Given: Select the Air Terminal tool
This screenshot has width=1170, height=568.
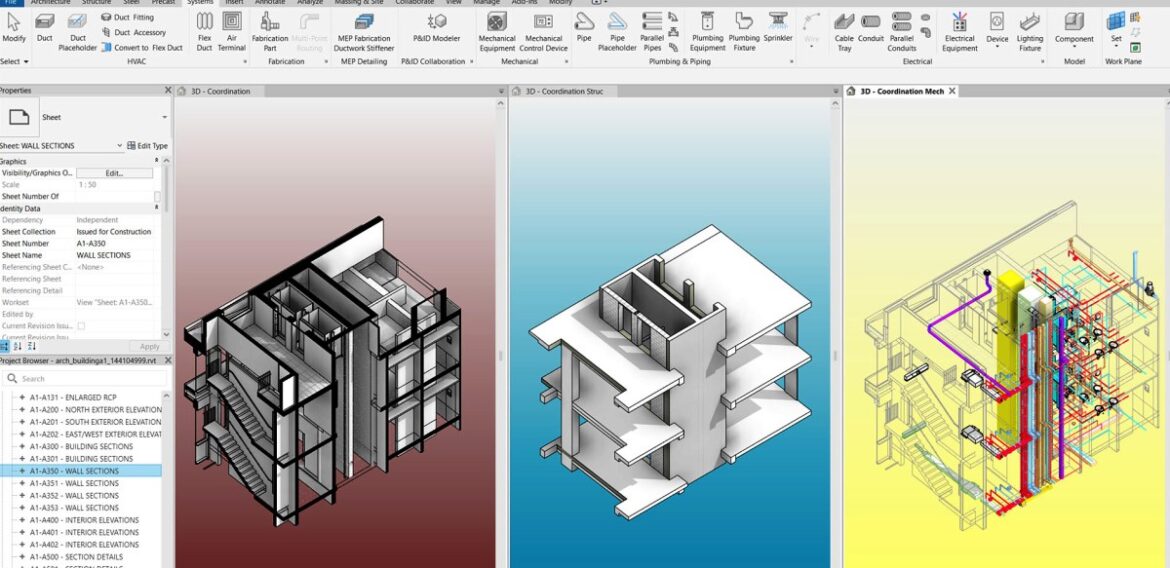Looking at the screenshot, I should [232, 31].
